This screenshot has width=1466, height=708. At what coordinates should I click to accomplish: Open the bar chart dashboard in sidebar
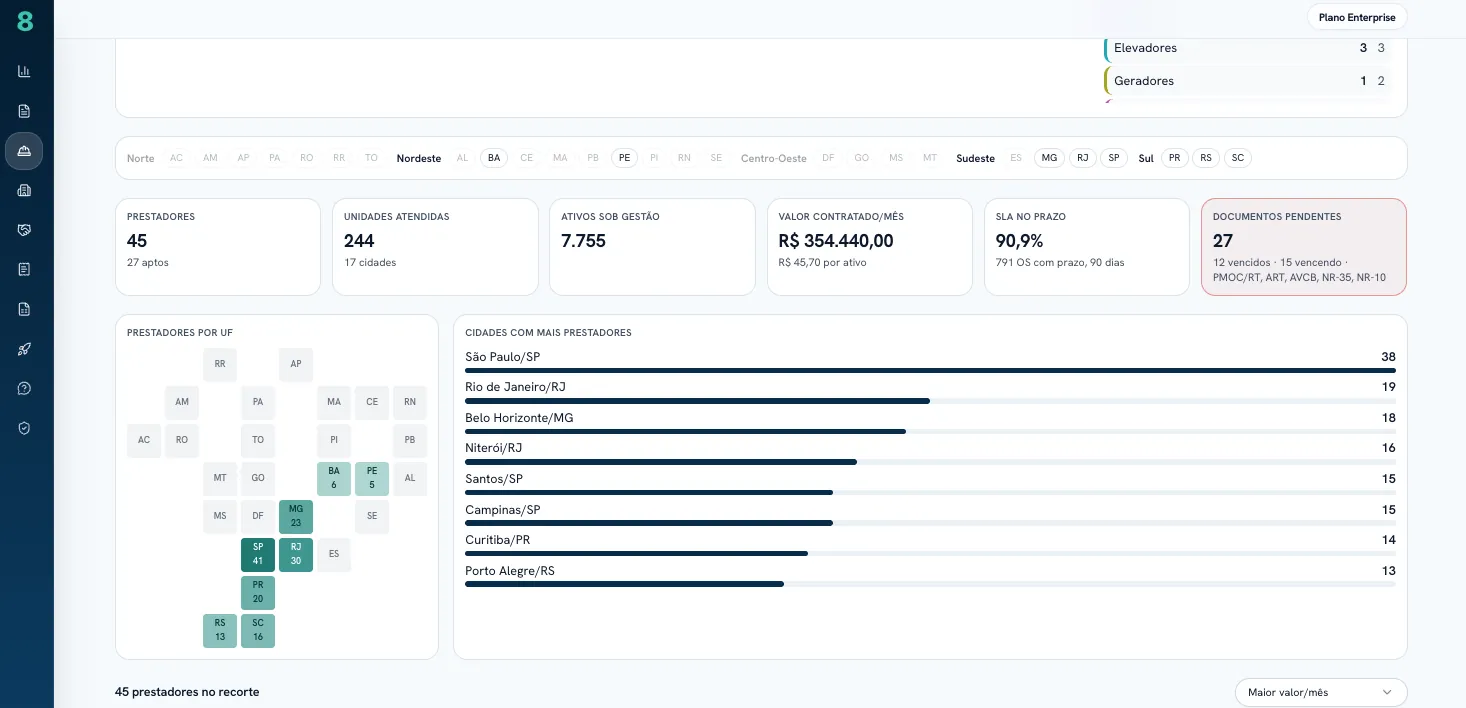(x=24, y=71)
